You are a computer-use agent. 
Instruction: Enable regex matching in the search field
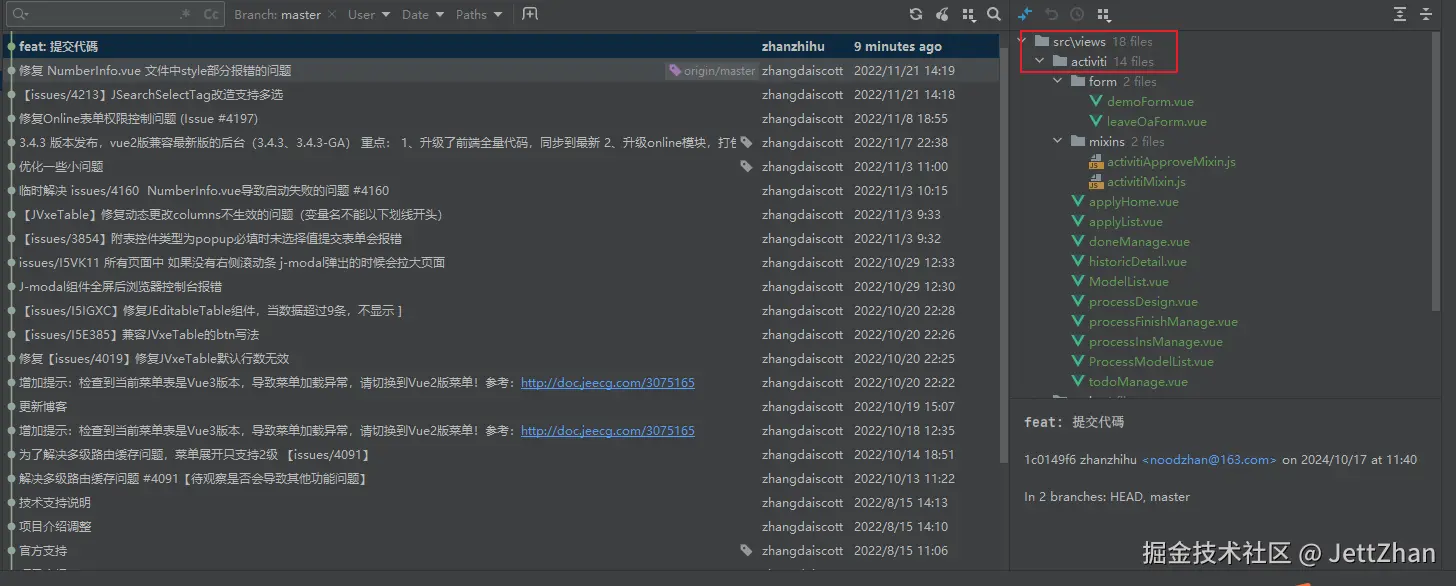point(185,14)
